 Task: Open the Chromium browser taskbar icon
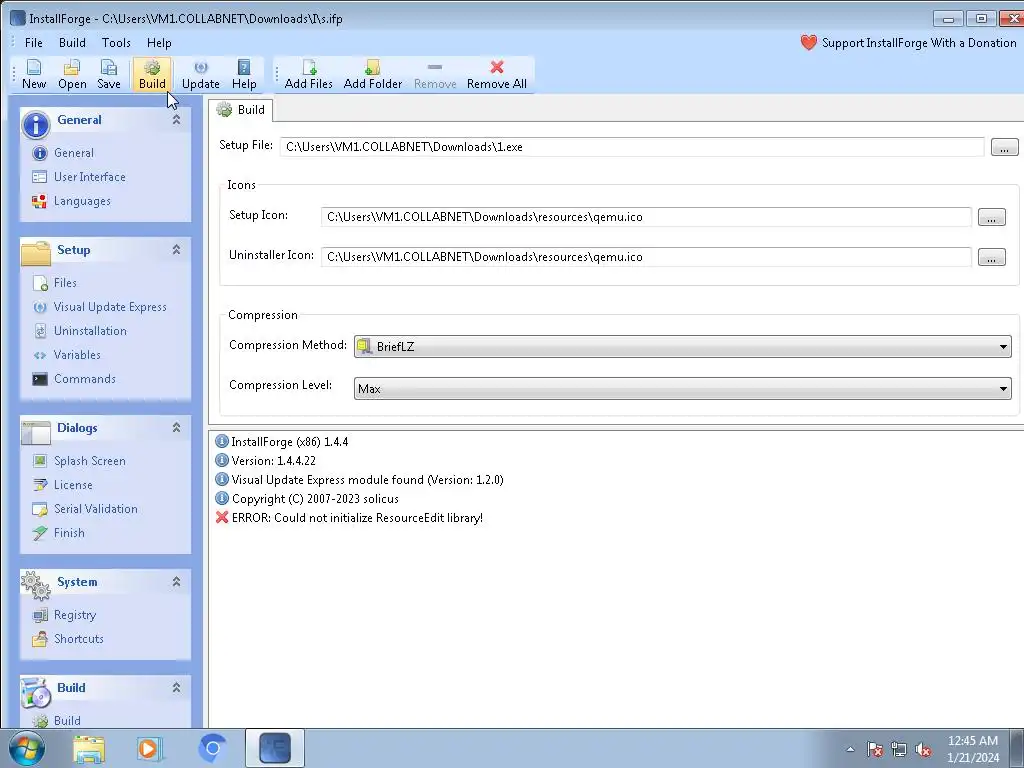pos(212,748)
